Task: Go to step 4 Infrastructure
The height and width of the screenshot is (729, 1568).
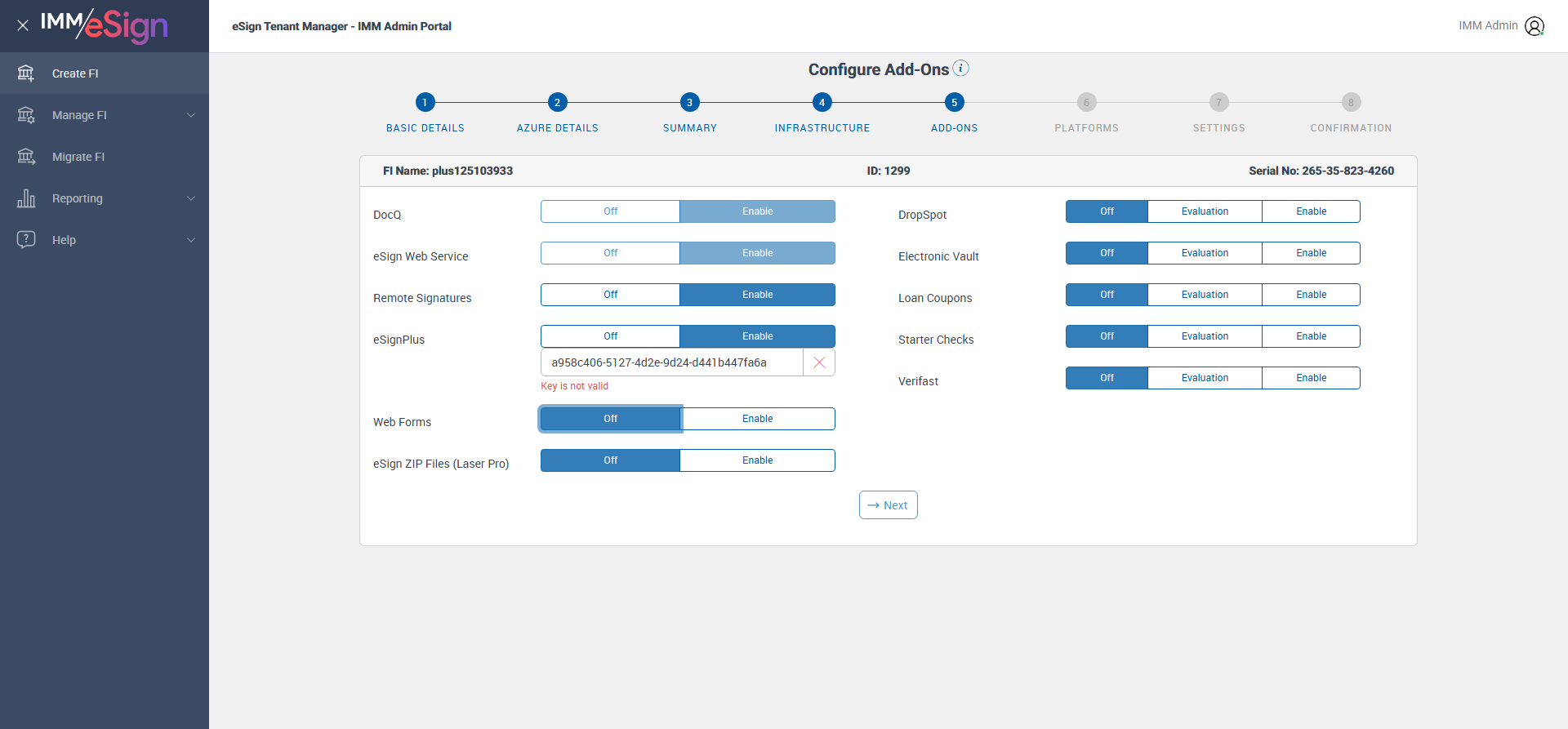Action: [x=822, y=102]
